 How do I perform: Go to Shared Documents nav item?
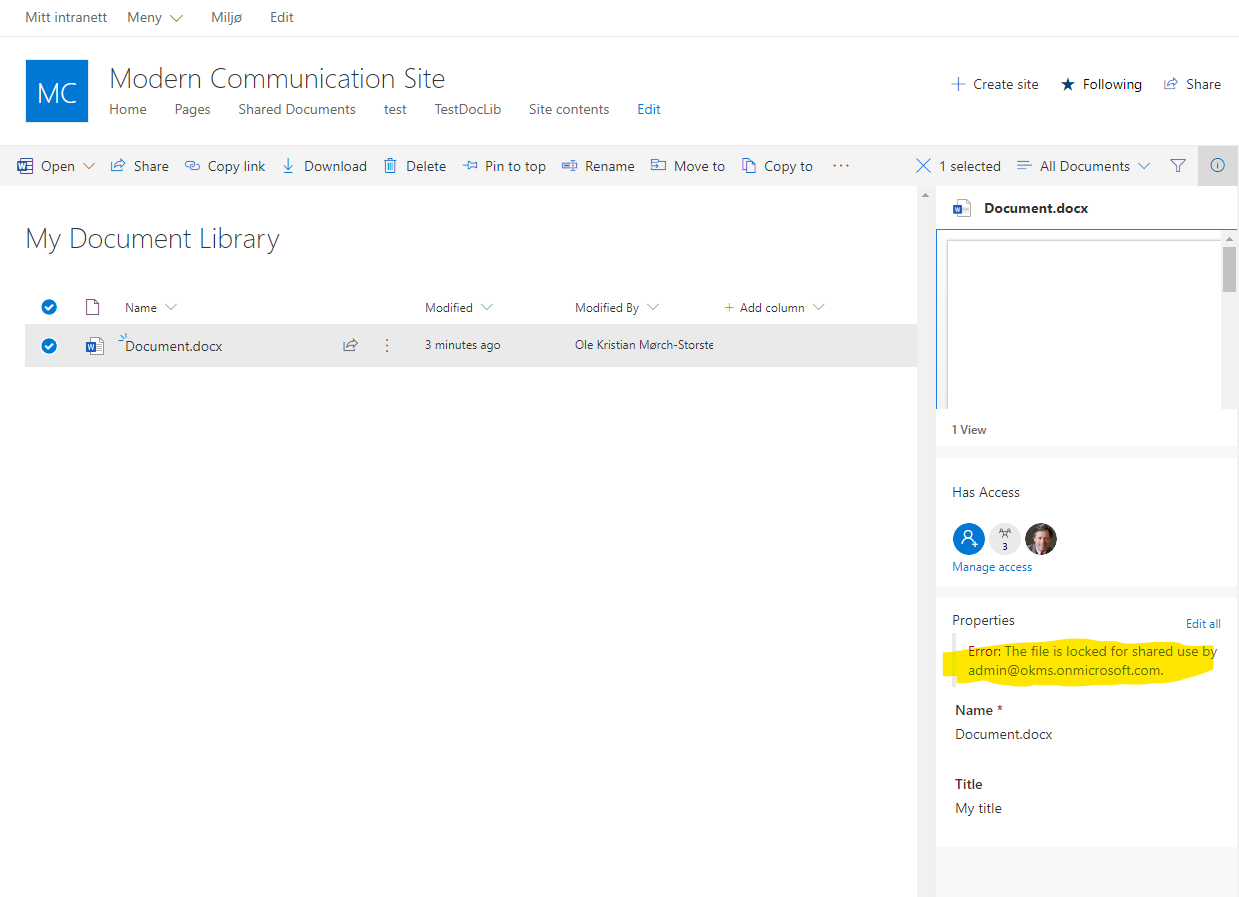point(297,109)
